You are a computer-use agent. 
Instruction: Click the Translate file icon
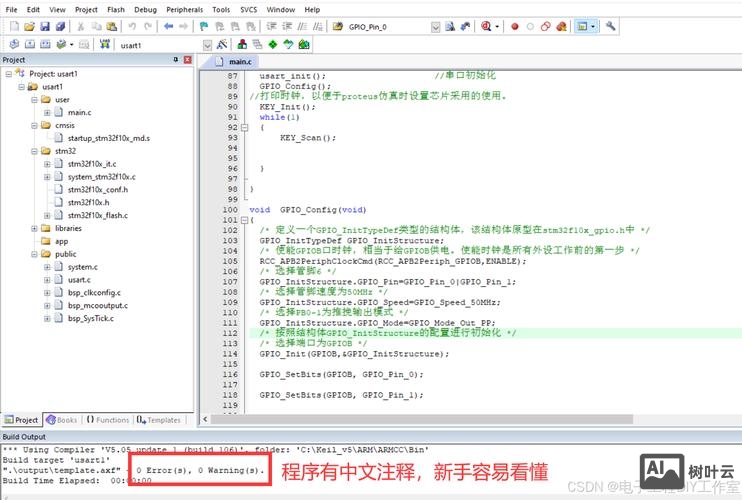pyautogui.click(x=14, y=44)
